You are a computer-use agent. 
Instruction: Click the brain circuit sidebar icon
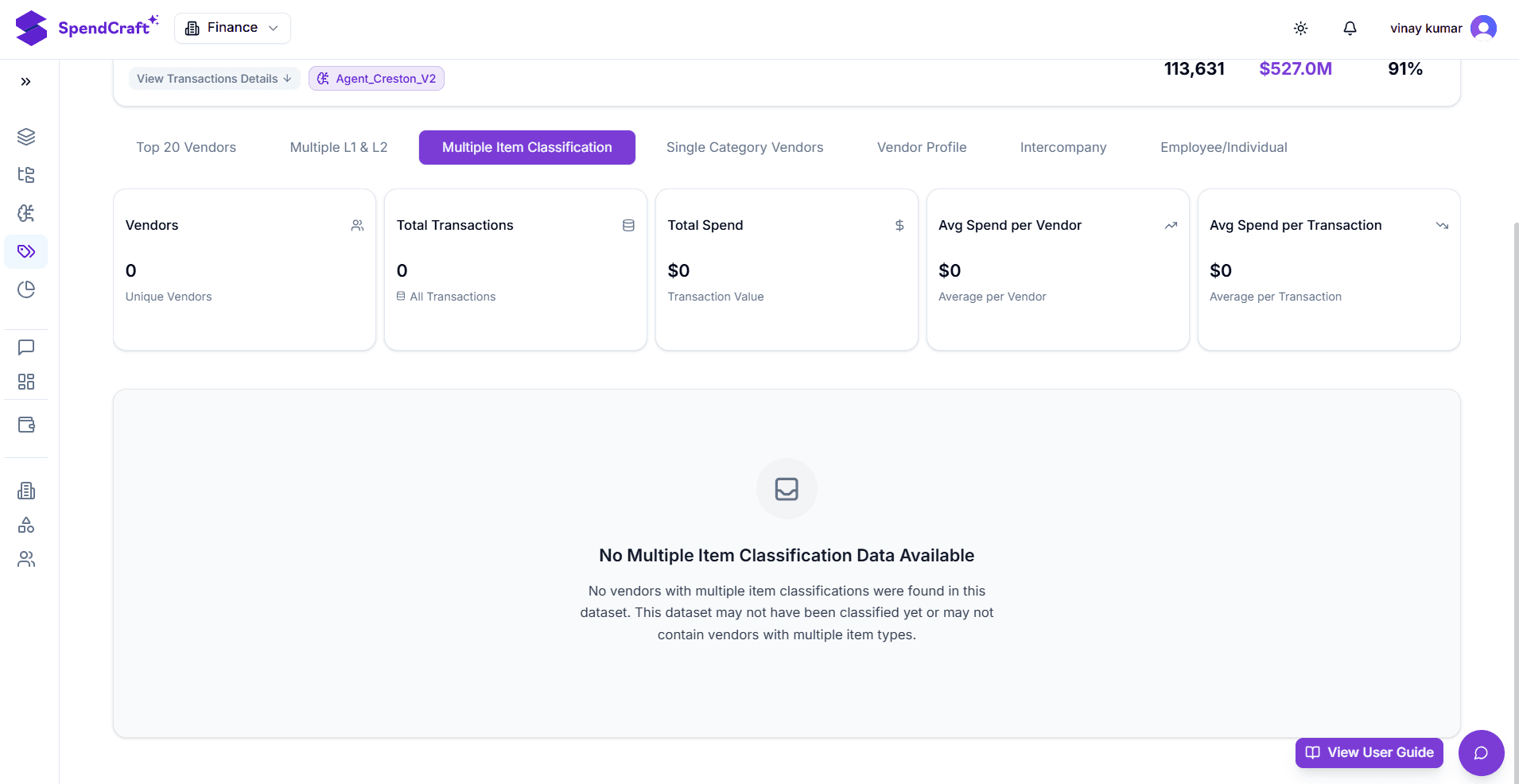coord(26,213)
